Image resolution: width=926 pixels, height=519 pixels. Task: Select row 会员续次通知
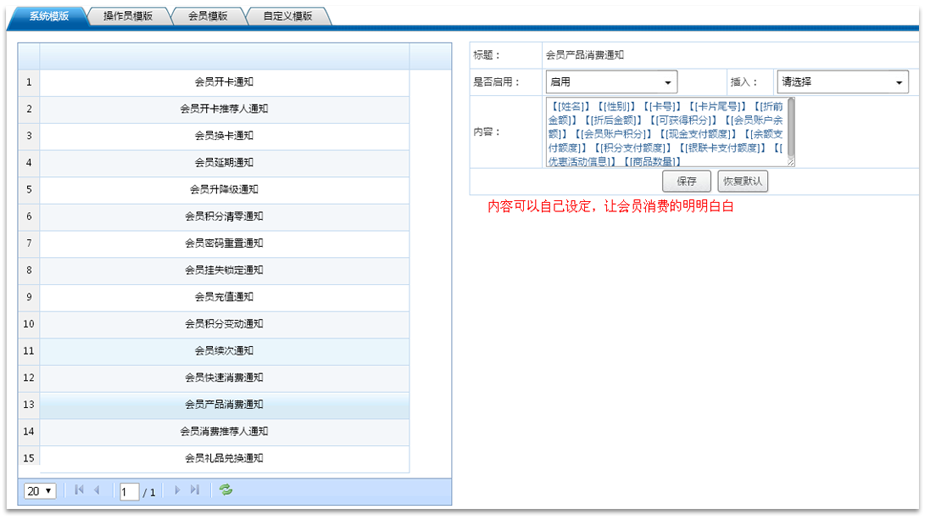click(x=224, y=351)
